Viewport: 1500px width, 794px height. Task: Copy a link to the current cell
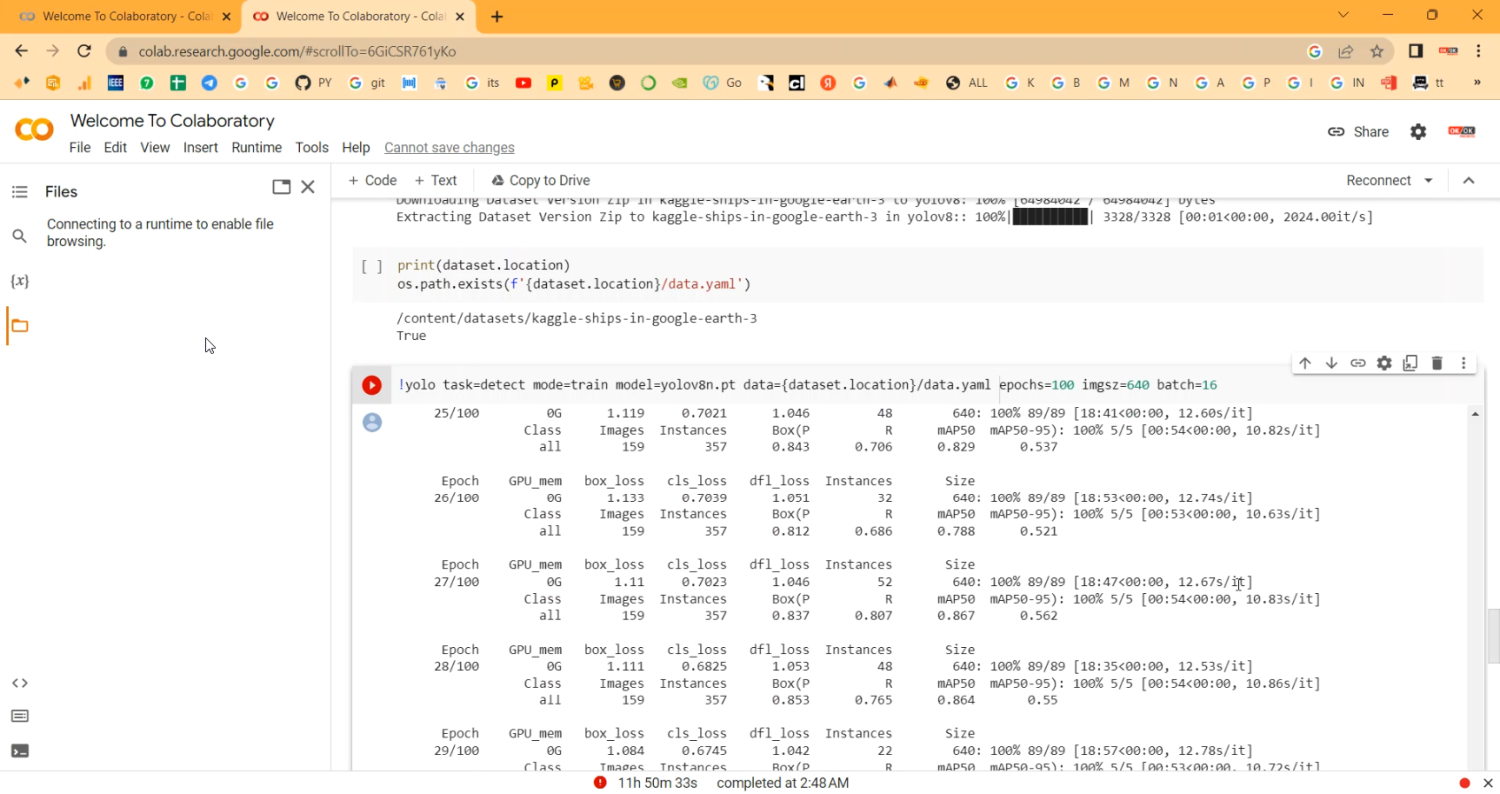pyautogui.click(x=1358, y=363)
